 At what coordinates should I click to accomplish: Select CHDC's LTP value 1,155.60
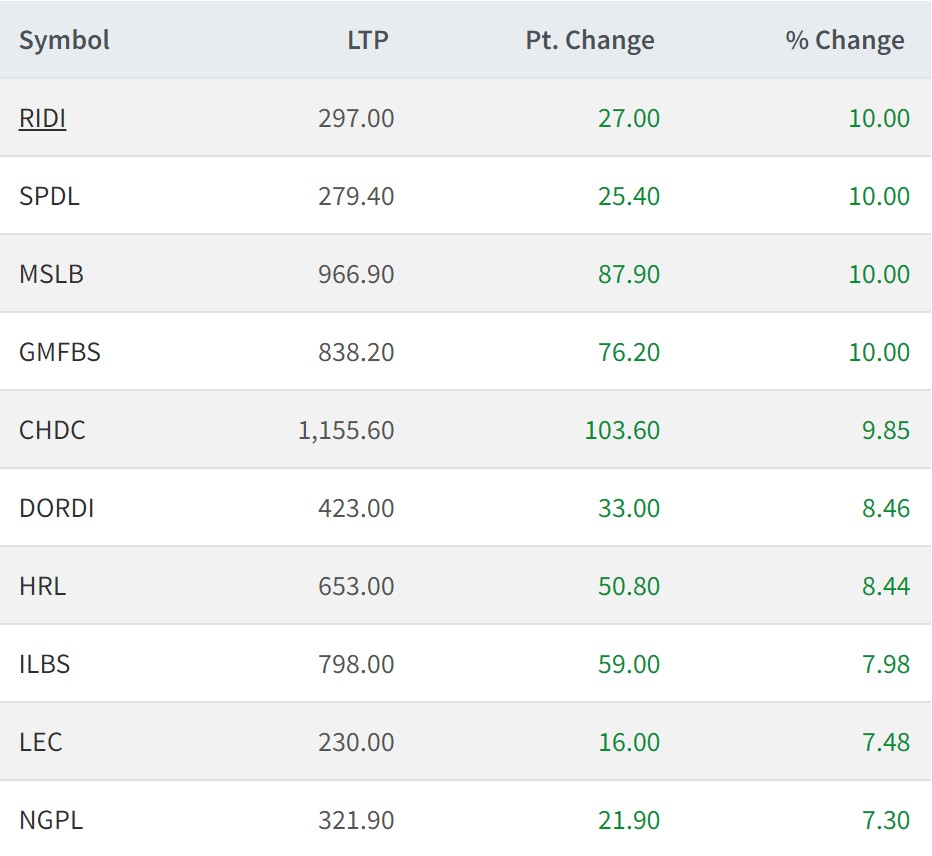point(346,430)
